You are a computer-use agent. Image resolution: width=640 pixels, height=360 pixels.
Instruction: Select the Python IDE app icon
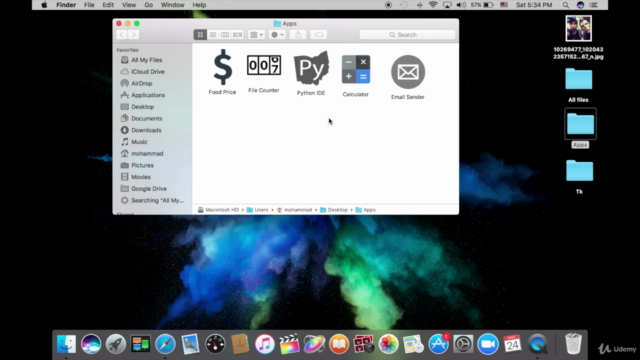pyautogui.click(x=311, y=68)
